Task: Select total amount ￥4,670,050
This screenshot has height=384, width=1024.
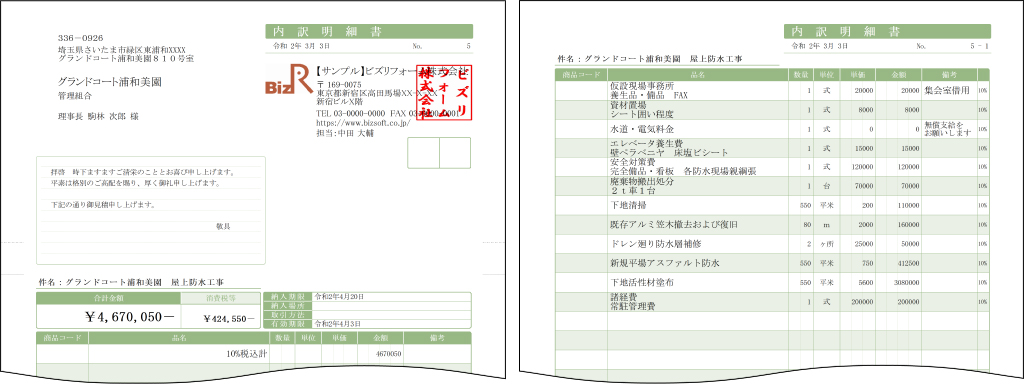Action: (131, 317)
